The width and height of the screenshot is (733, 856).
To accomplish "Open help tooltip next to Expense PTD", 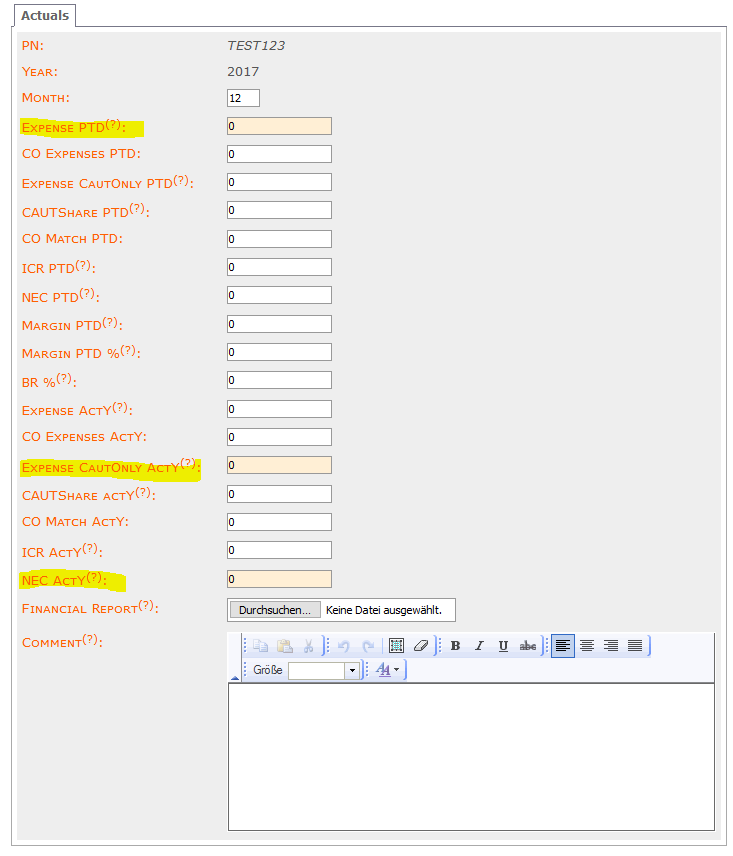I will 113,125.
